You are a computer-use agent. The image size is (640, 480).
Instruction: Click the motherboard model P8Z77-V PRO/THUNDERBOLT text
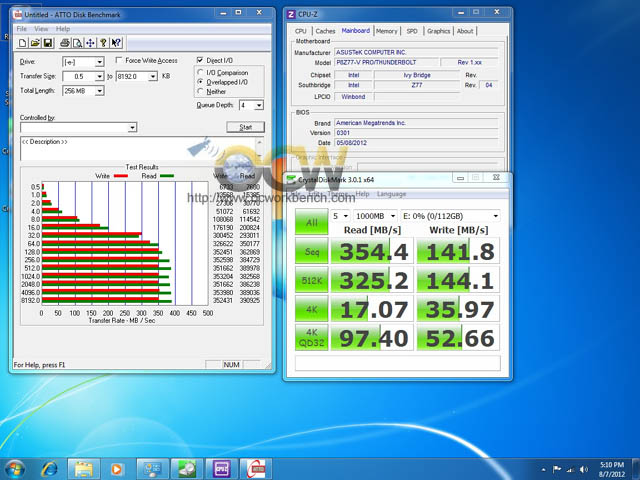(376, 62)
